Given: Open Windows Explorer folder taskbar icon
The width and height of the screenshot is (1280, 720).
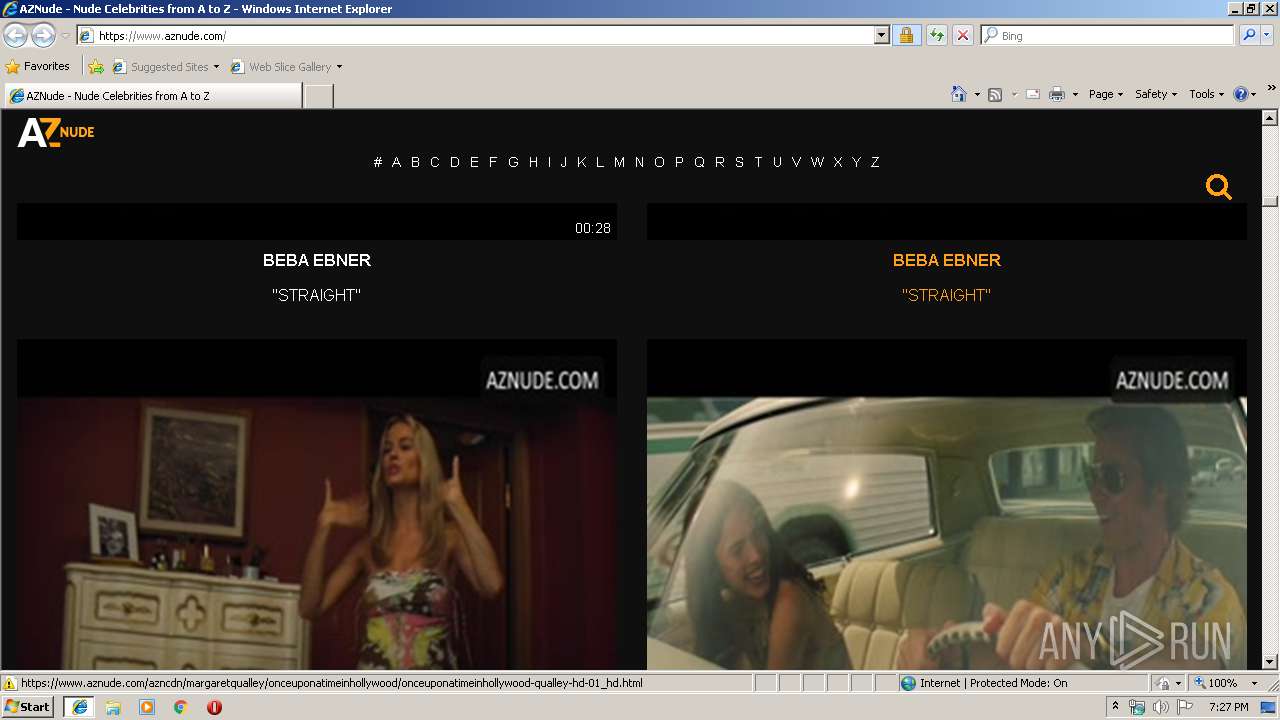Looking at the screenshot, I should tap(113, 707).
